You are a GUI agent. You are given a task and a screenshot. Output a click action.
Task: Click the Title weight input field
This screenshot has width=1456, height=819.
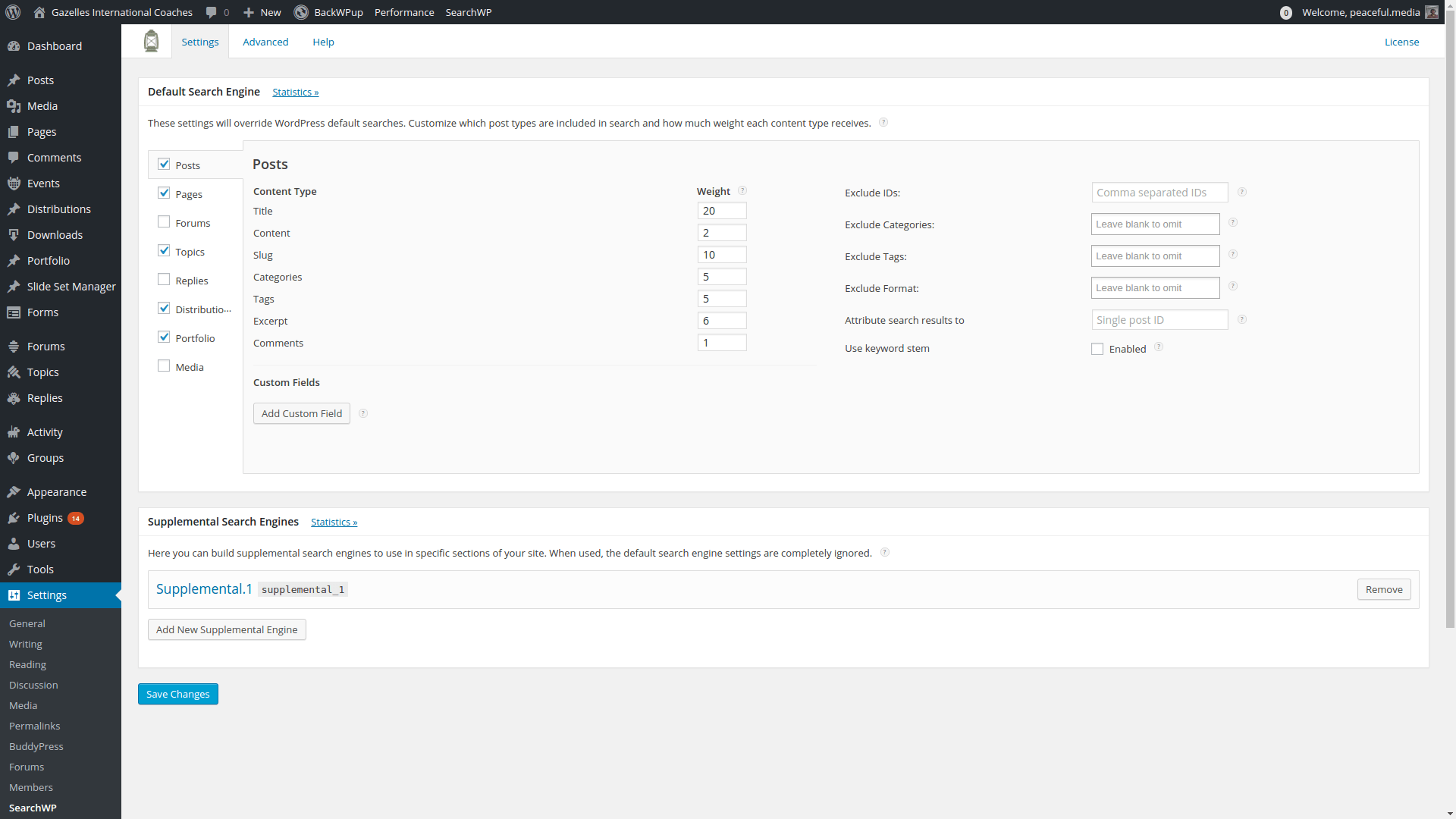[x=721, y=211]
